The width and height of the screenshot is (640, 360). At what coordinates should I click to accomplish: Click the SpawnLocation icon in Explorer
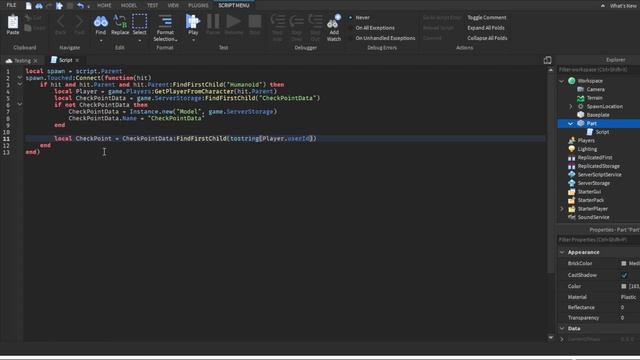tap(580, 107)
